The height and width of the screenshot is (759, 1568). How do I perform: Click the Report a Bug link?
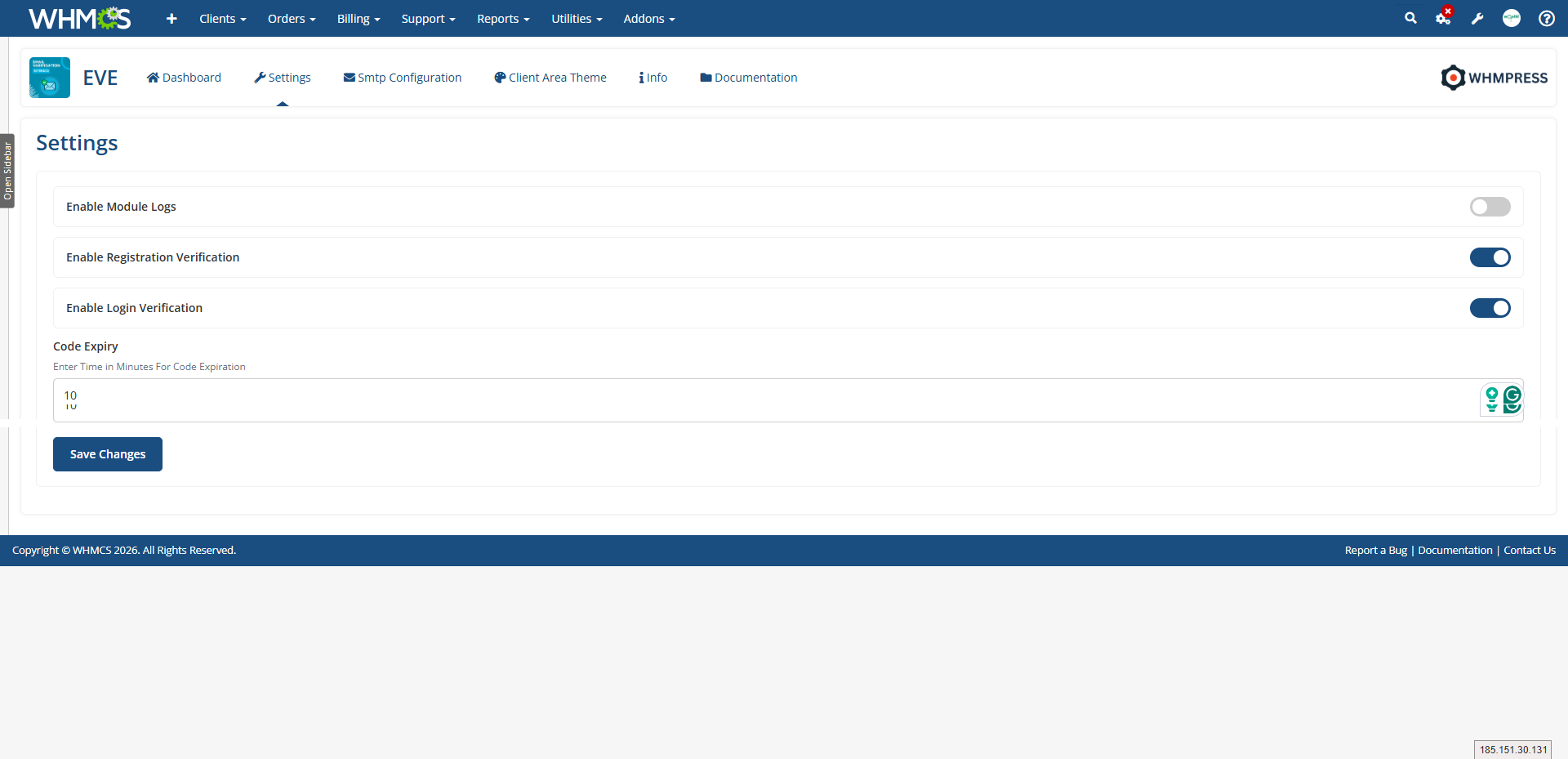[1376, 551]
